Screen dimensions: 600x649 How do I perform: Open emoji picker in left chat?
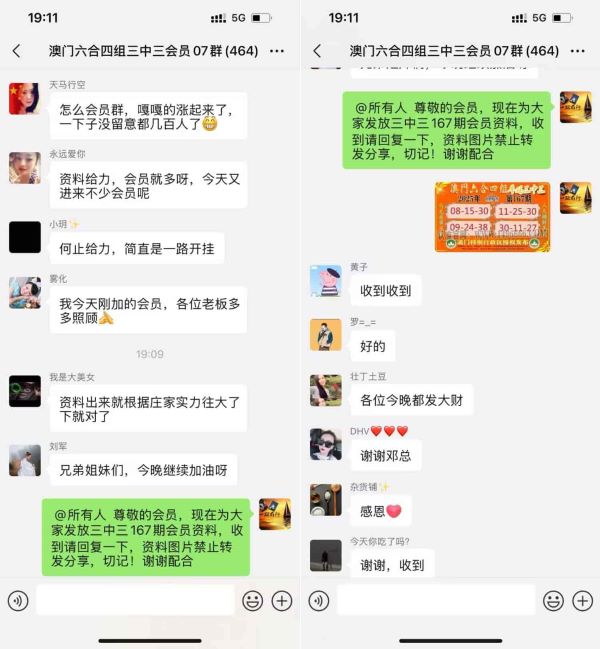point(252,601)
